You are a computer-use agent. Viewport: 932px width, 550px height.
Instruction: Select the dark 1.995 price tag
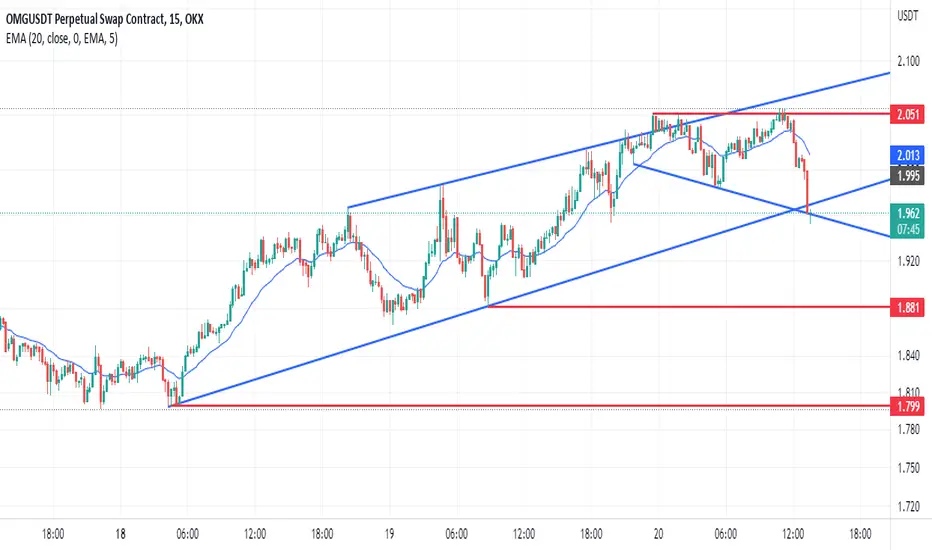pos(907,175)
